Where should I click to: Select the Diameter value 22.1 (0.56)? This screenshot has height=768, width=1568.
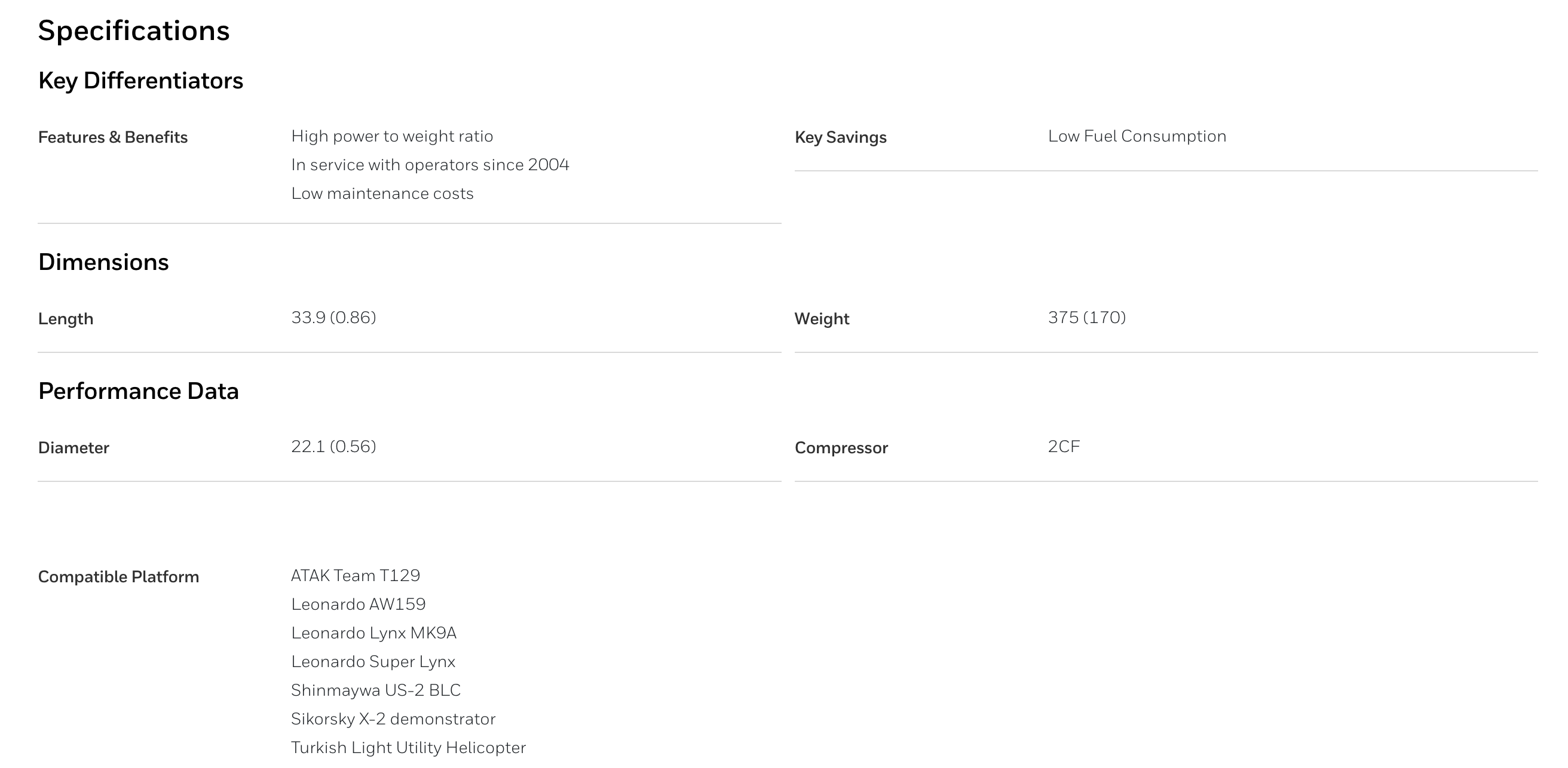point(333,447)
